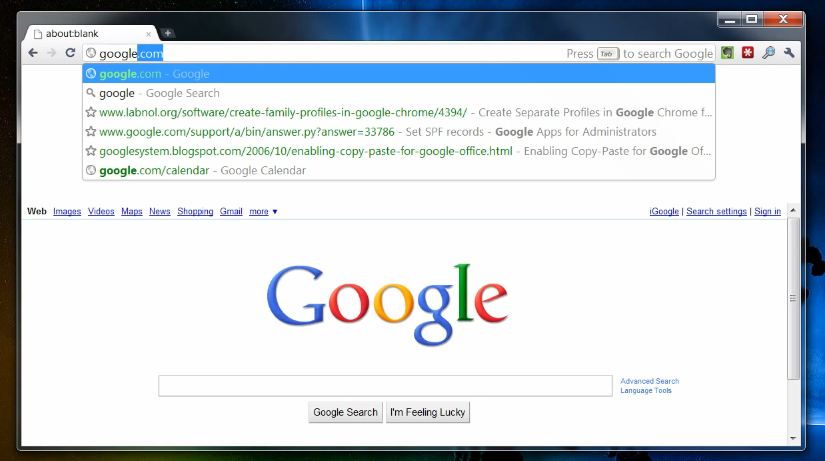Viewport: 825px width, 461px height.
Task: Click the red asterisk extension icon
Action: pyautogui.click(x=748, y=53)
